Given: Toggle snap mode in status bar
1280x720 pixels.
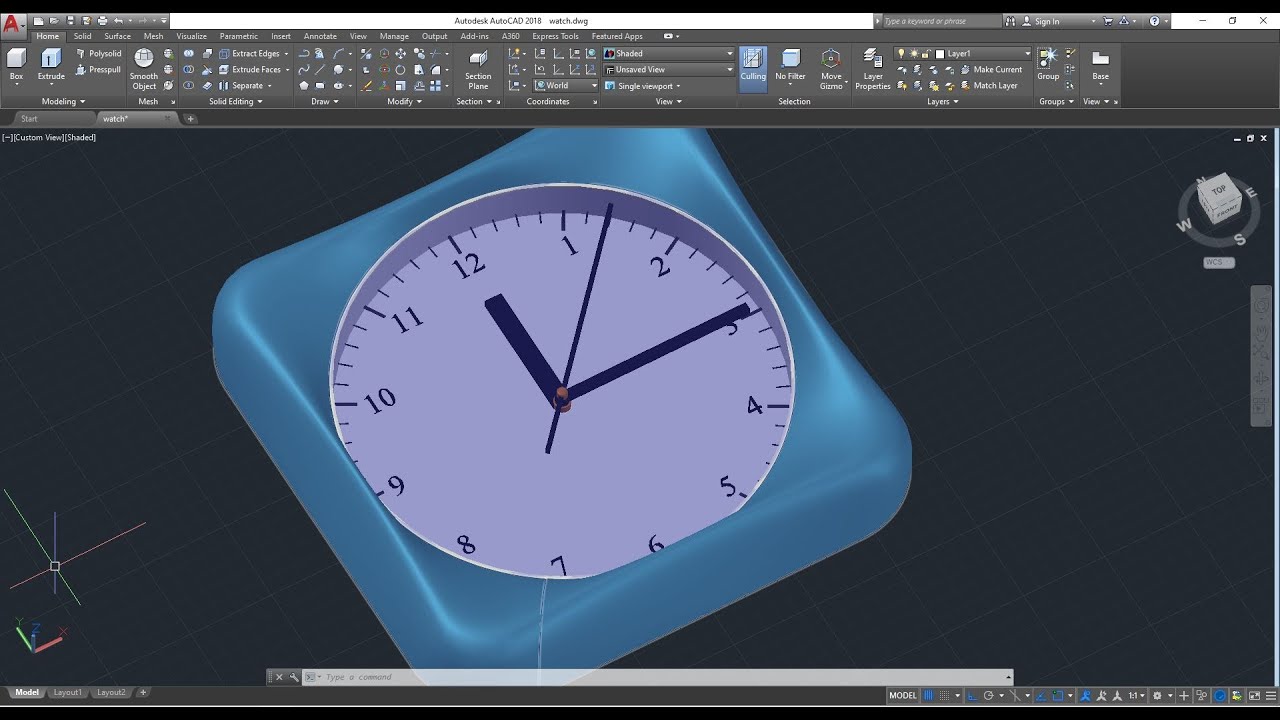Looking at the screenshot, I should tap(945, 695).
